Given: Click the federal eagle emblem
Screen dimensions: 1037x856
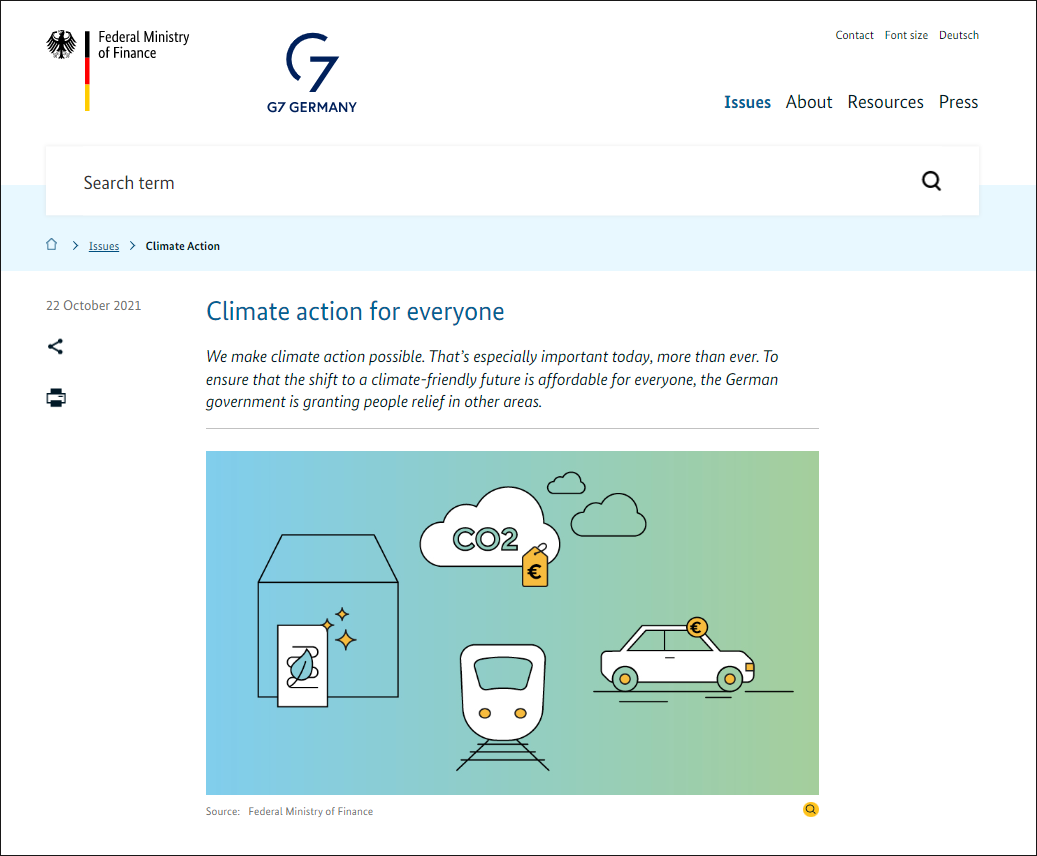Looking at the screenshot, I should tap(61, 44).
